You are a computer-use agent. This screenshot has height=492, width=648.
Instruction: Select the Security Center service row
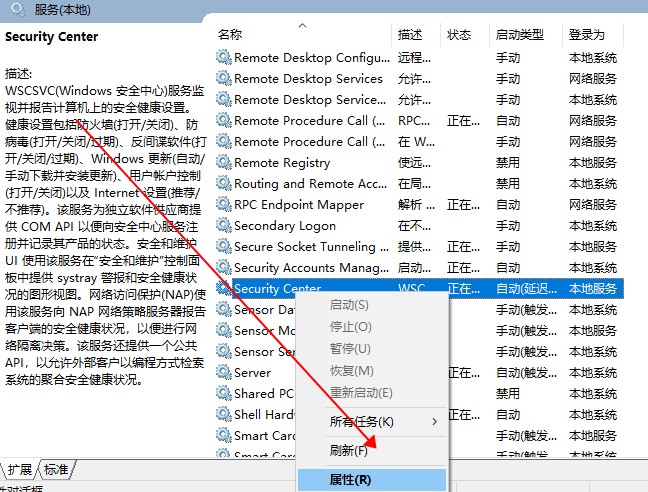277,289
